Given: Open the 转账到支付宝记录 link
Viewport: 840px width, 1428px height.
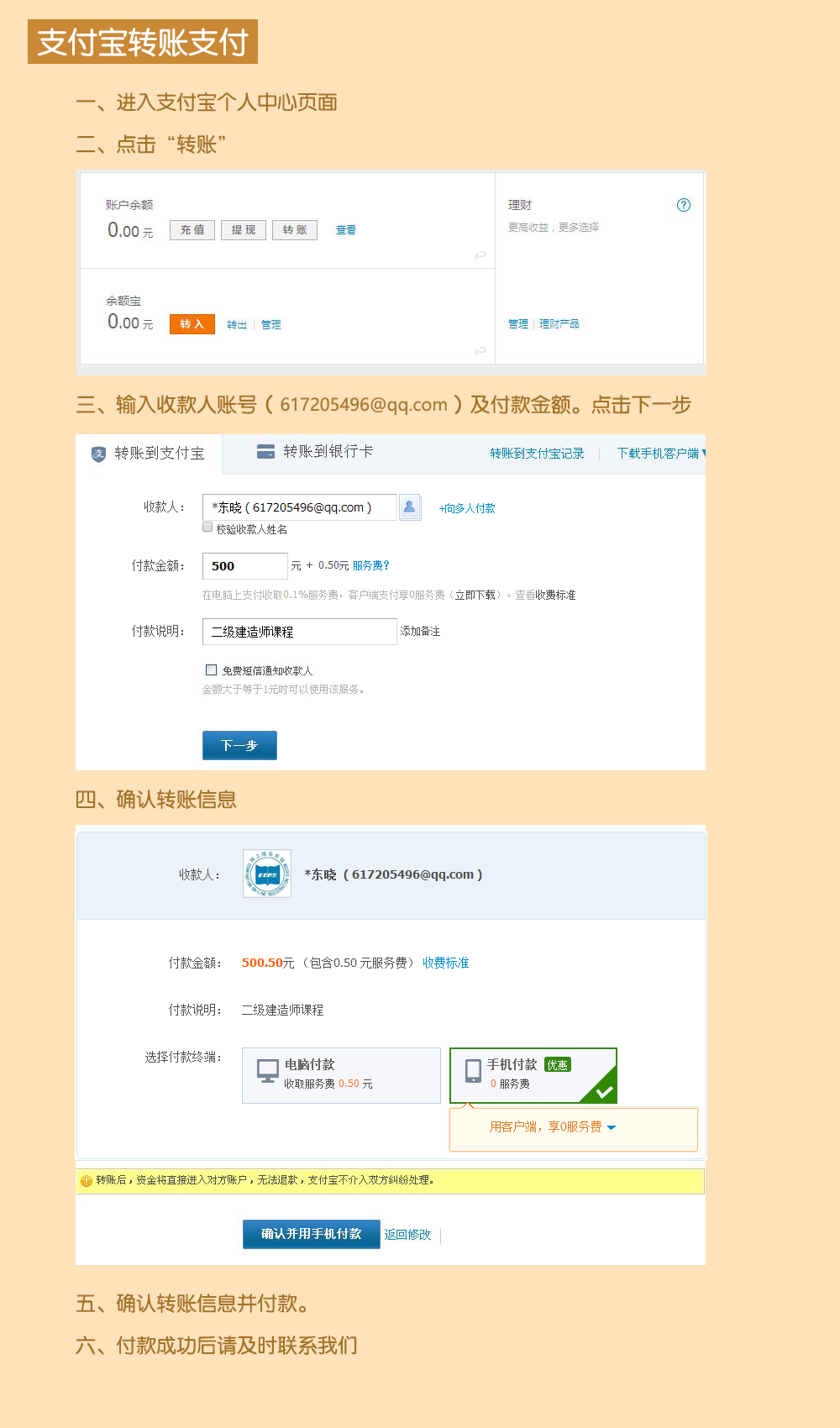Looking at the screenshot, I should 538,454.
